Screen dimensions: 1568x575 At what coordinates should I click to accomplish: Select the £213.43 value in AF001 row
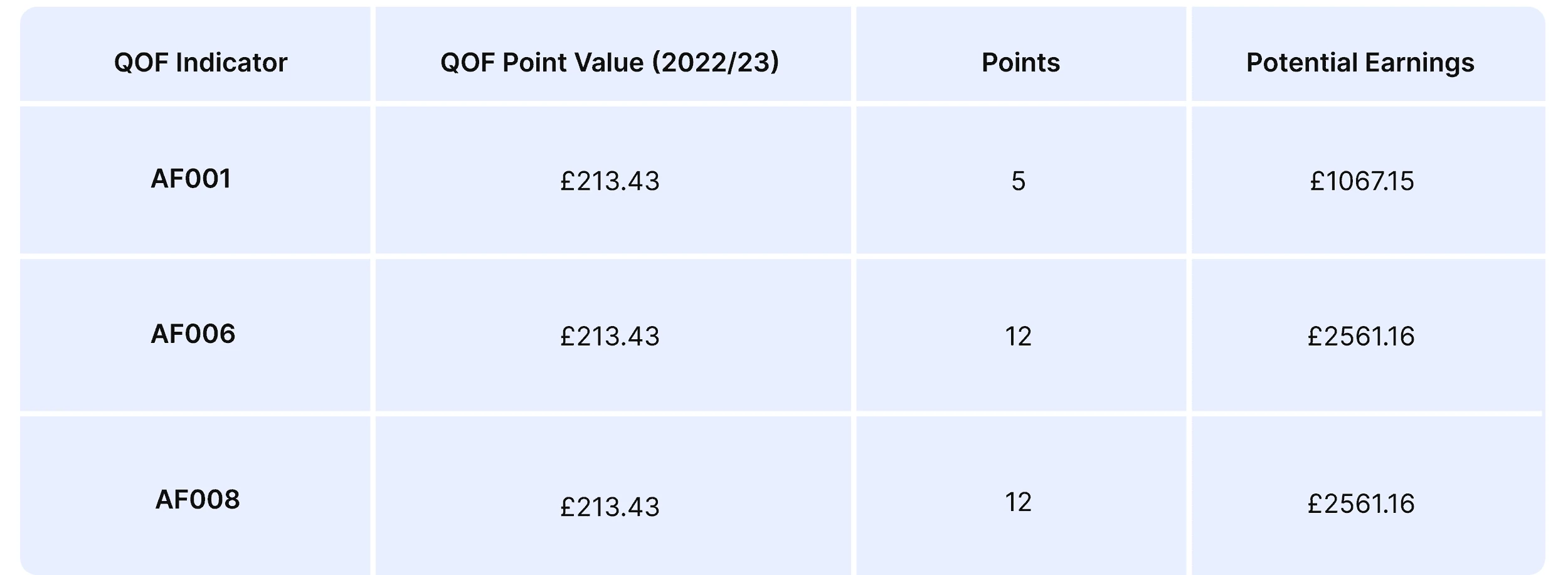[610, 181]
